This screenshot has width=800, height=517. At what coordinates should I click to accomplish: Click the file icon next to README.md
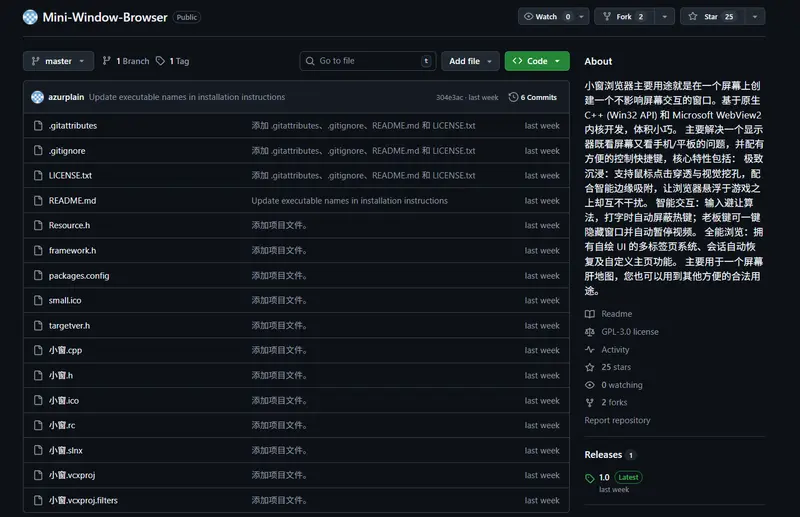pyautogui.click(x=38, y=201)
